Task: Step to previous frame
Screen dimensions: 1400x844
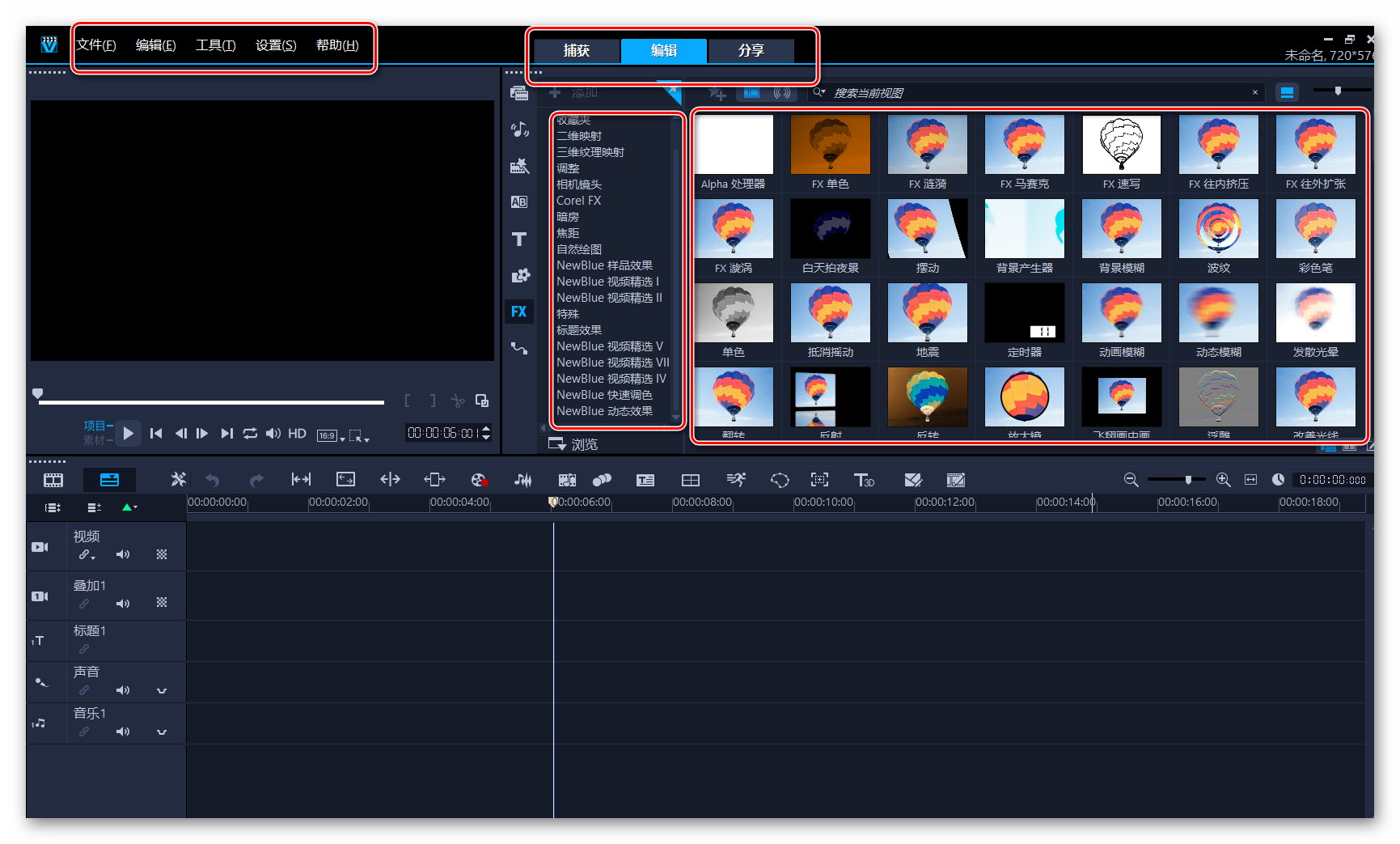Action: [180, 434]
